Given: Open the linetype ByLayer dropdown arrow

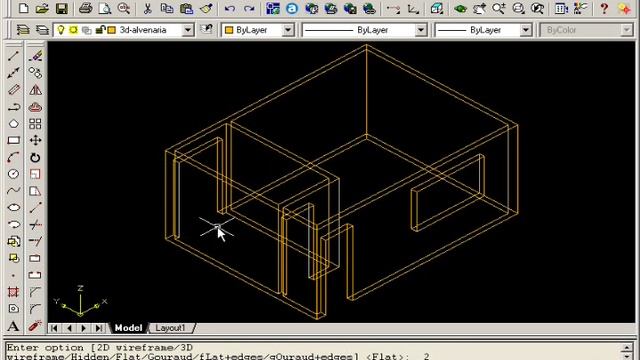Looking at the screenshot, I should pyautogui.click(x=420, y=30).
